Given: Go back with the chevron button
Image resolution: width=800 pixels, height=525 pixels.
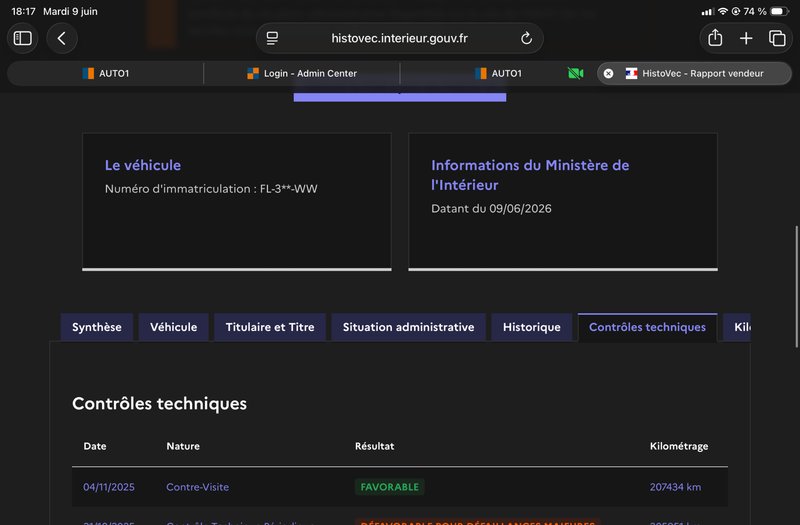Looking at the screenshot, I should pos(62,38).
